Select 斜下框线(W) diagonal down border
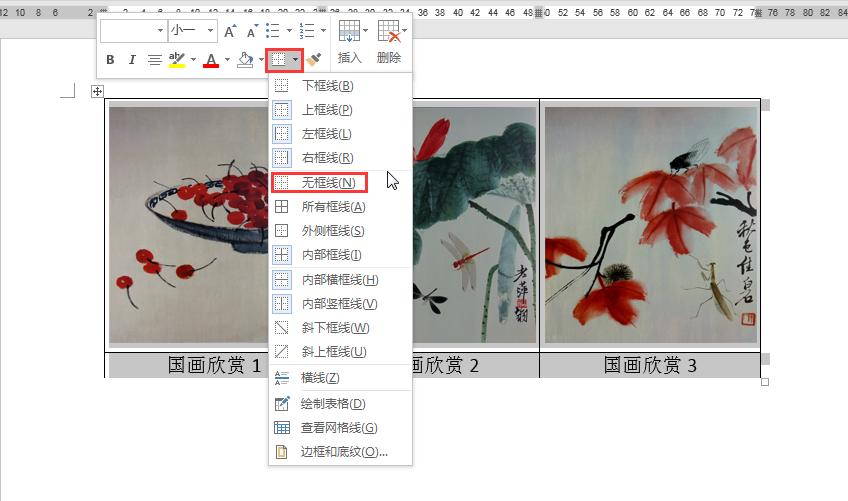The width and height of the screenshot is (848, 501). [340, 328]
